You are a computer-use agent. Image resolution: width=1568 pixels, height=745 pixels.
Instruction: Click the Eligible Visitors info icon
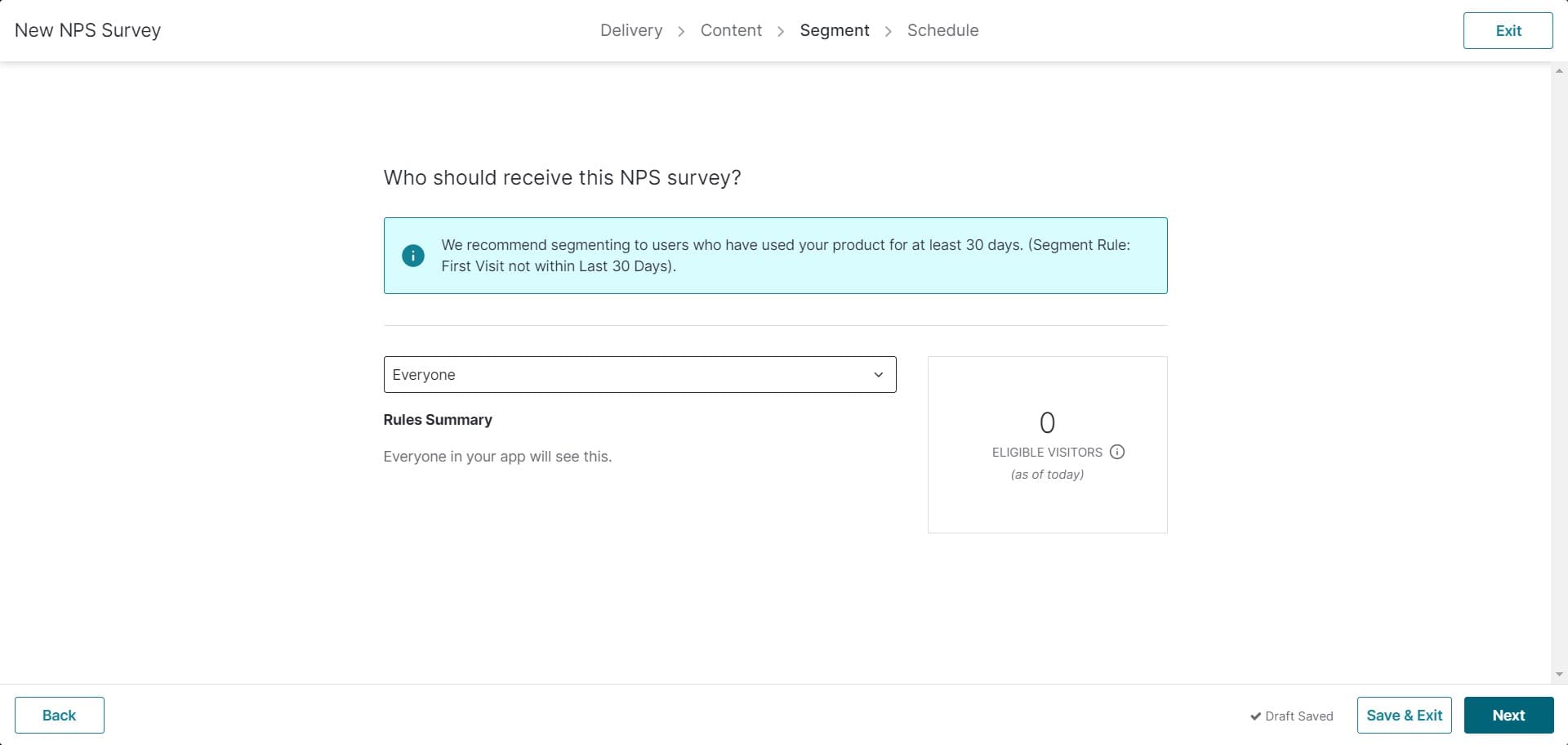coord(1116,452)
